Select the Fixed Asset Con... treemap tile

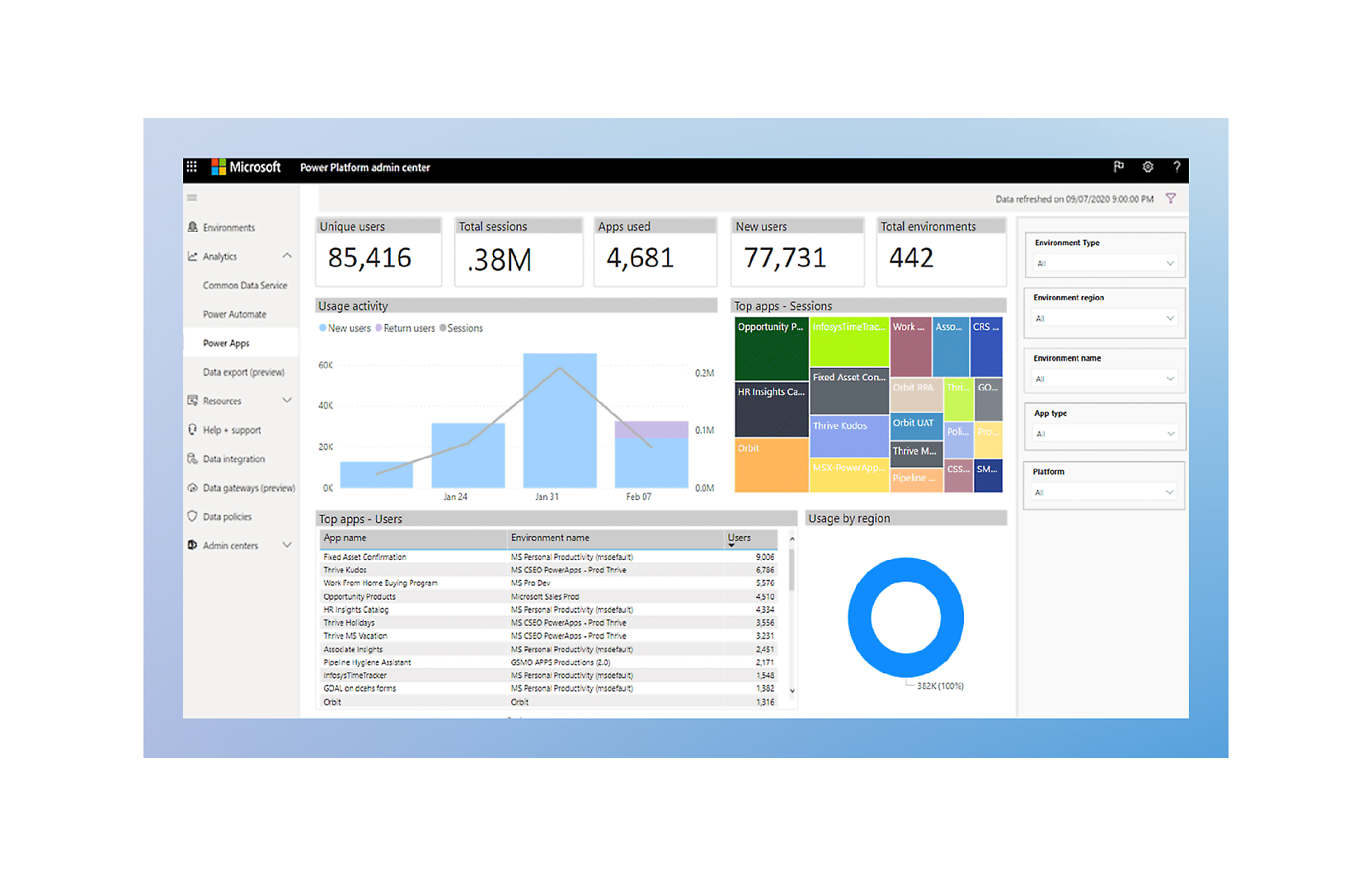coord(848,391)
